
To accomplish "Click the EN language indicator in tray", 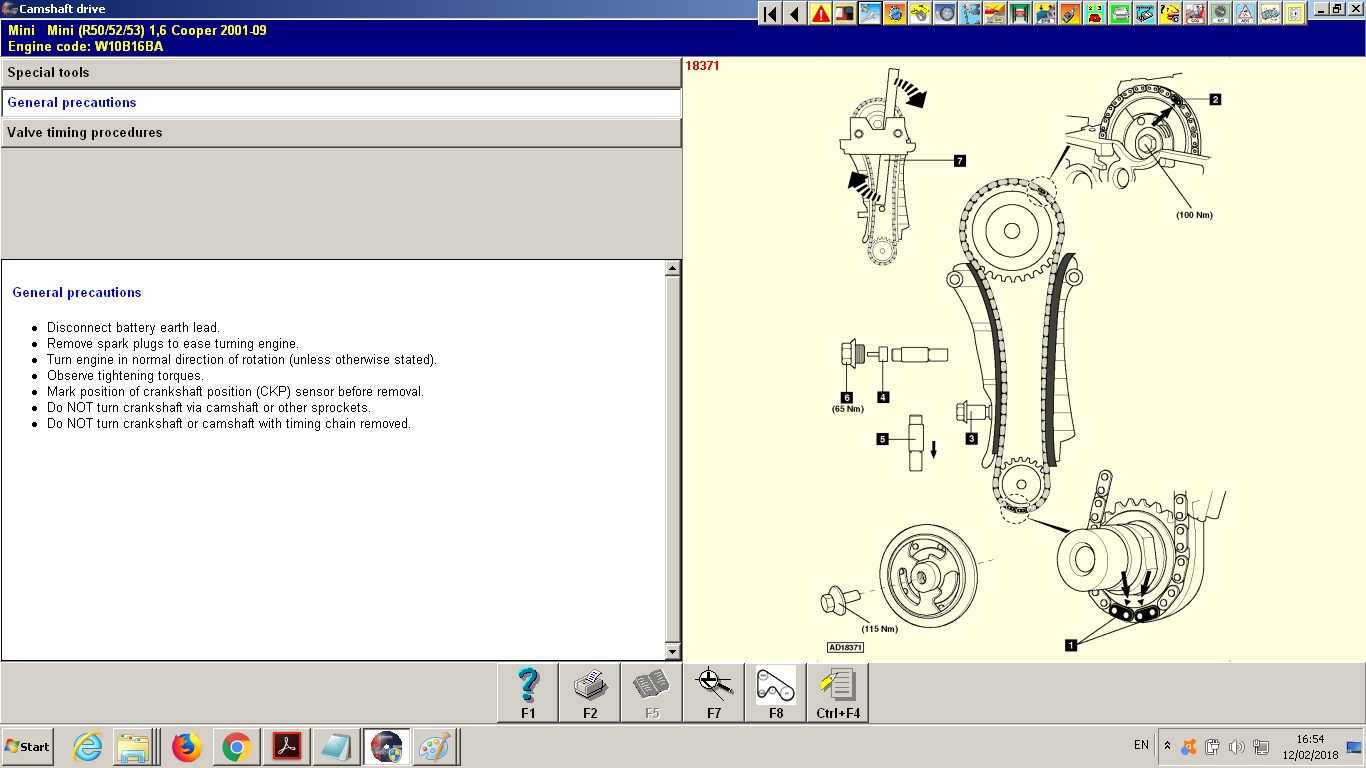I will pos(1141,745).
